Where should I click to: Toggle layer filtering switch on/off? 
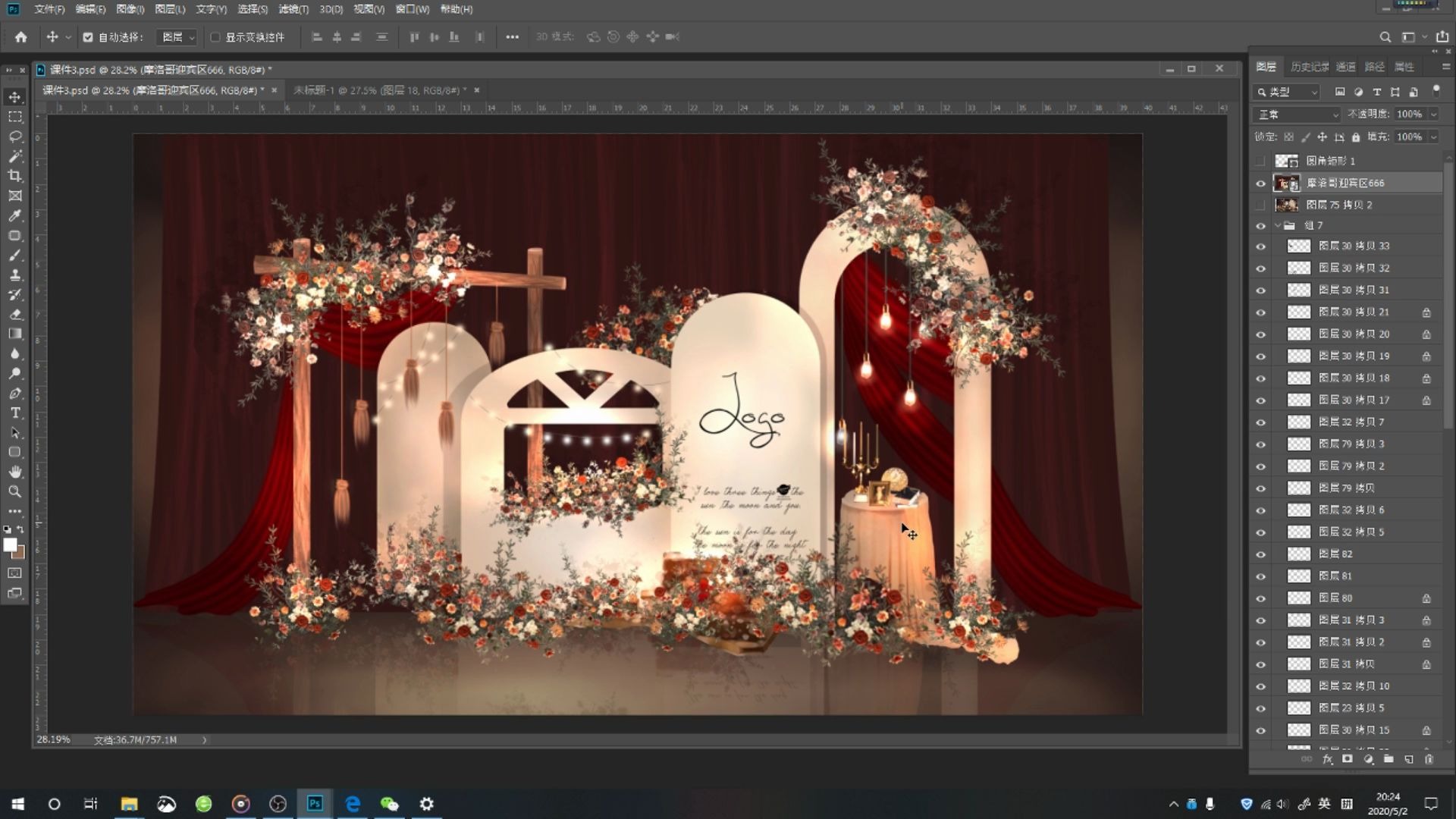[x=1436, y=90]
